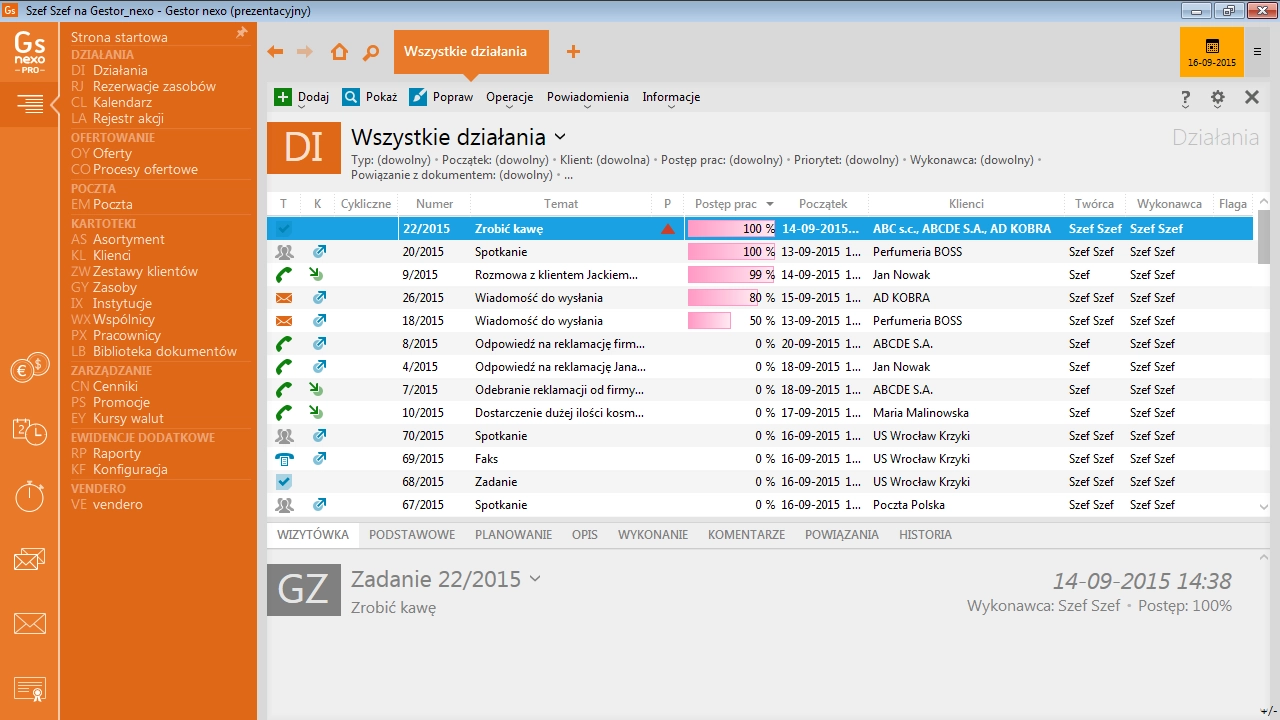Click the plus button to open new tab
Viewport: 1280px width, 720px height.
(x=574, y=51)
